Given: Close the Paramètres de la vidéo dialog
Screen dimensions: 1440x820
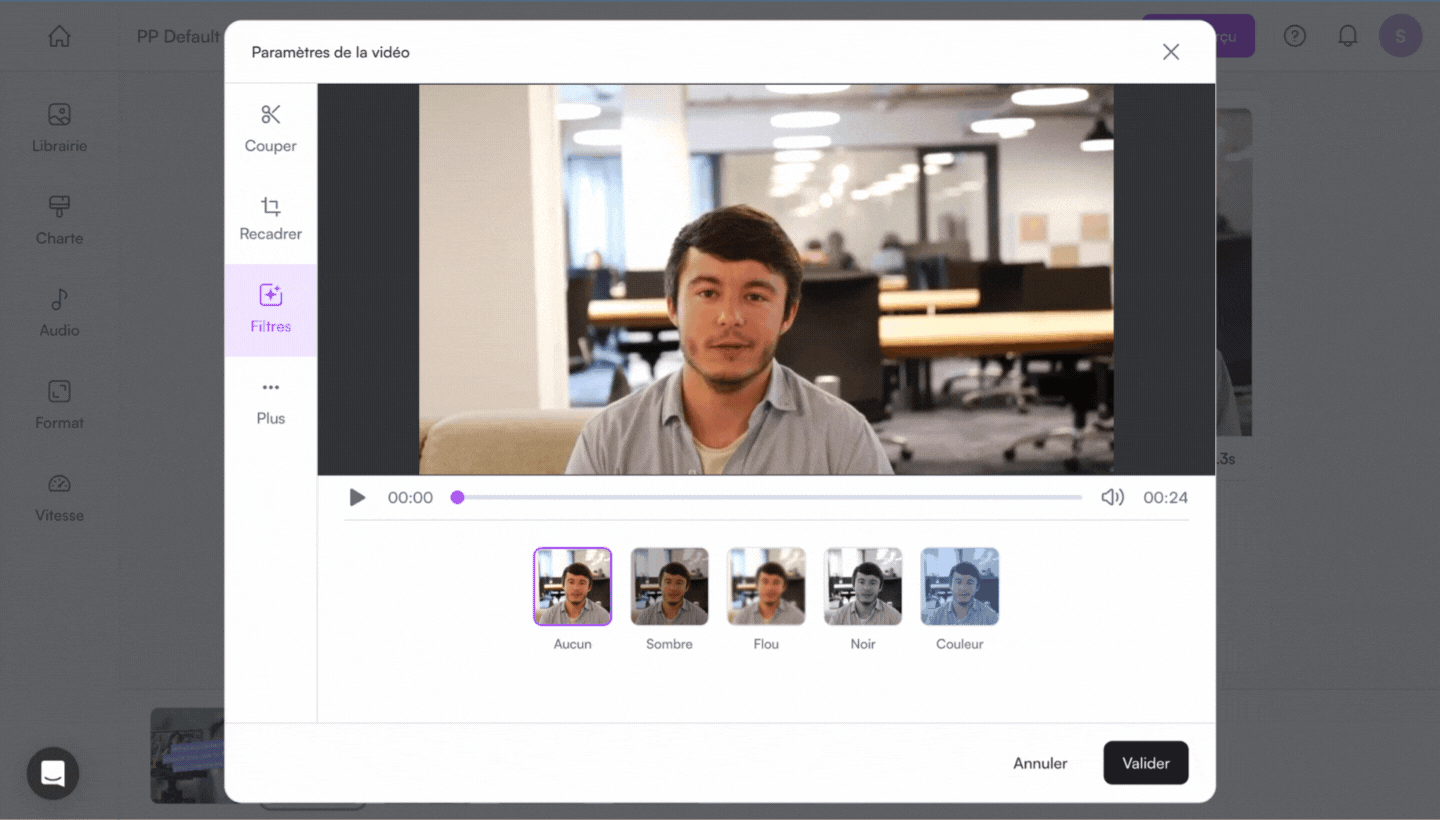Looking at the screenshot, I should [x=1171, y=52].
